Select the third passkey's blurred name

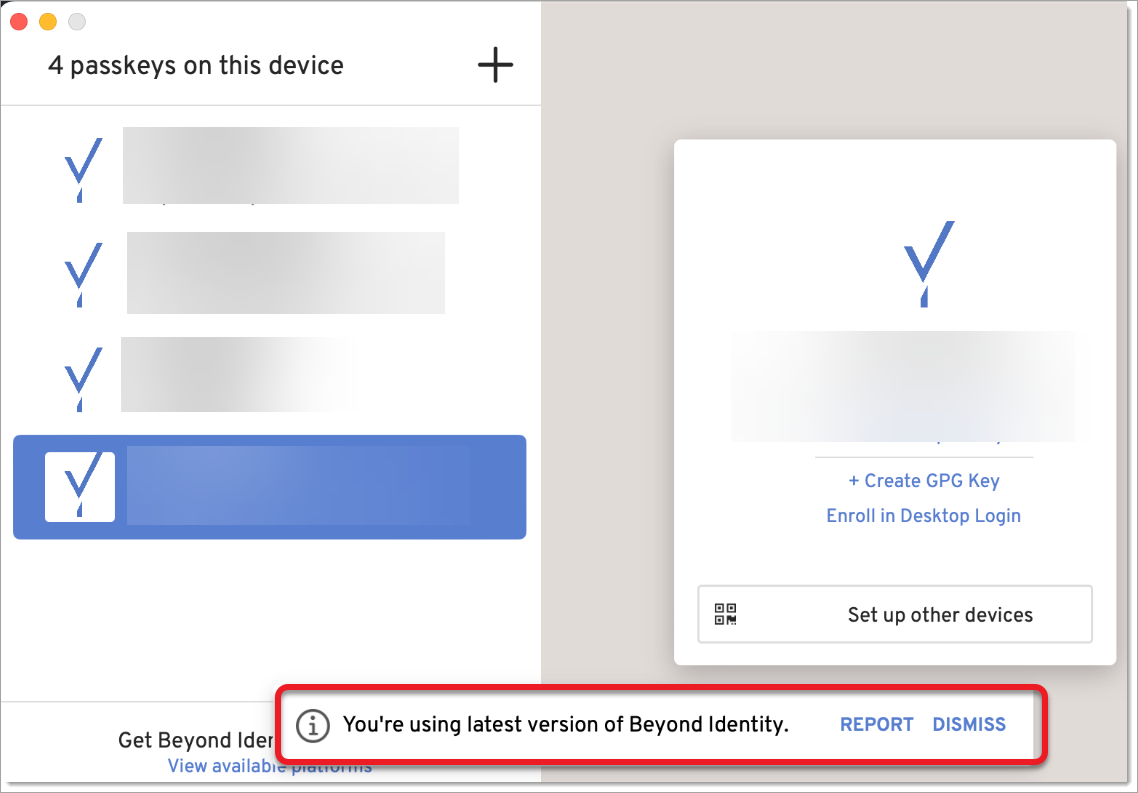point(240,375)
